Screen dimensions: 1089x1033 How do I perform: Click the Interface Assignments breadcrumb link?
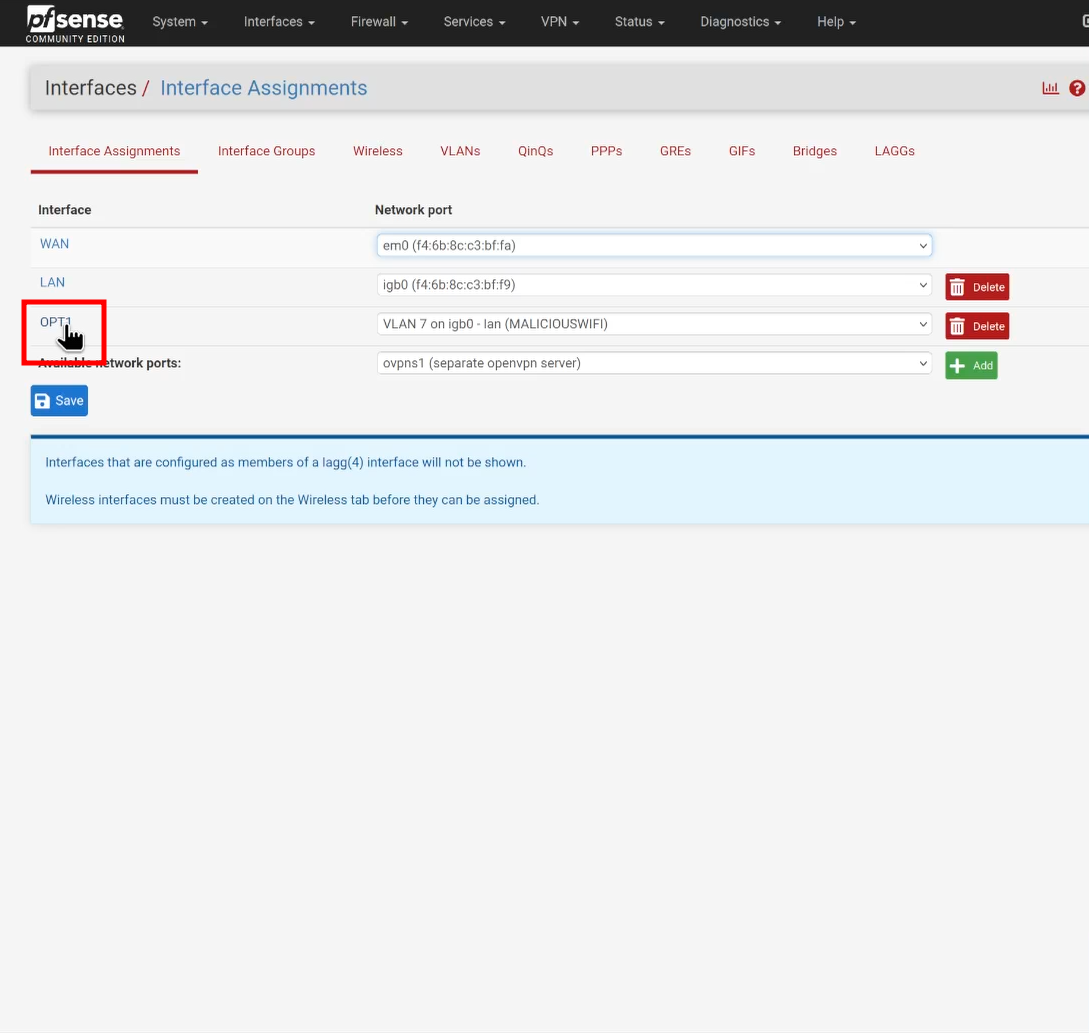tap(264, 88)
